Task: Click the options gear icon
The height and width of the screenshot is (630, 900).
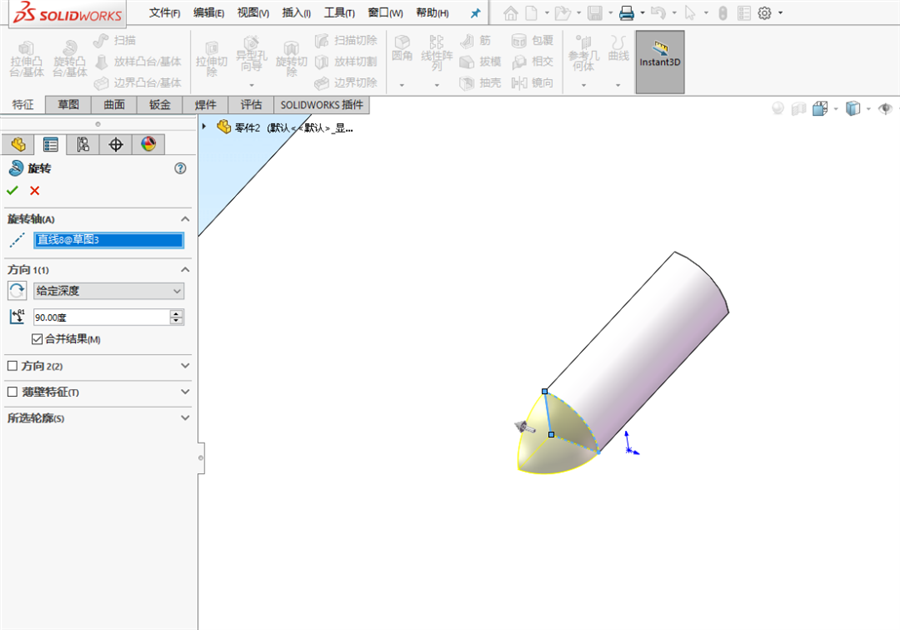Action: (765, 13)
